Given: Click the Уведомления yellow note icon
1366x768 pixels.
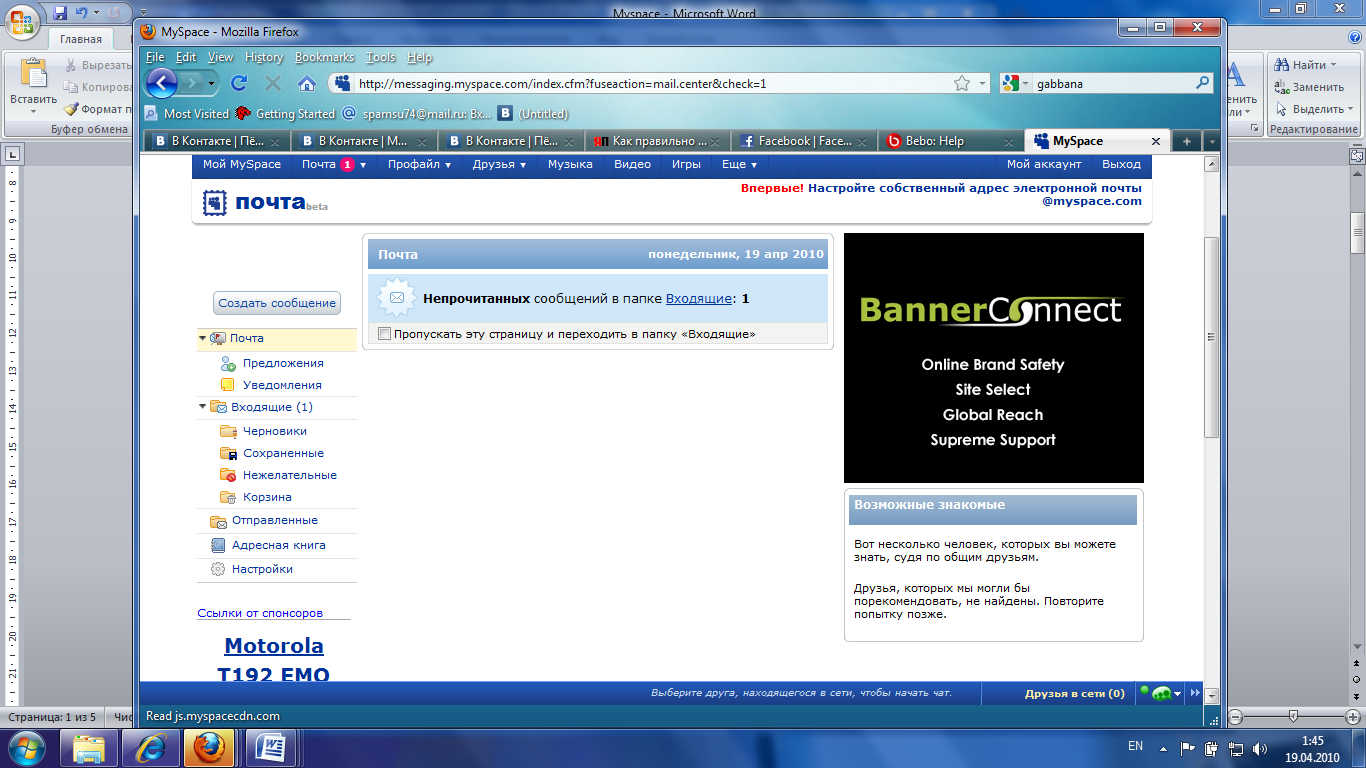Looking at the screenshot, I should pyautogui.click(x=228, y=385).
